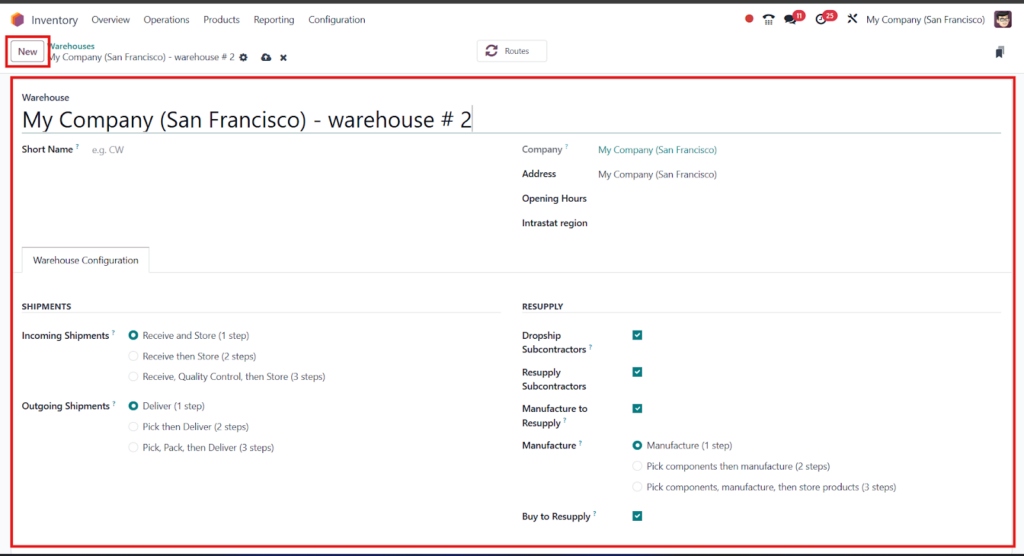Click Outgoing Shipments help question mark
Image resolution: width=1024 pixels, height=556 pixels.
[x=114, y=403]
